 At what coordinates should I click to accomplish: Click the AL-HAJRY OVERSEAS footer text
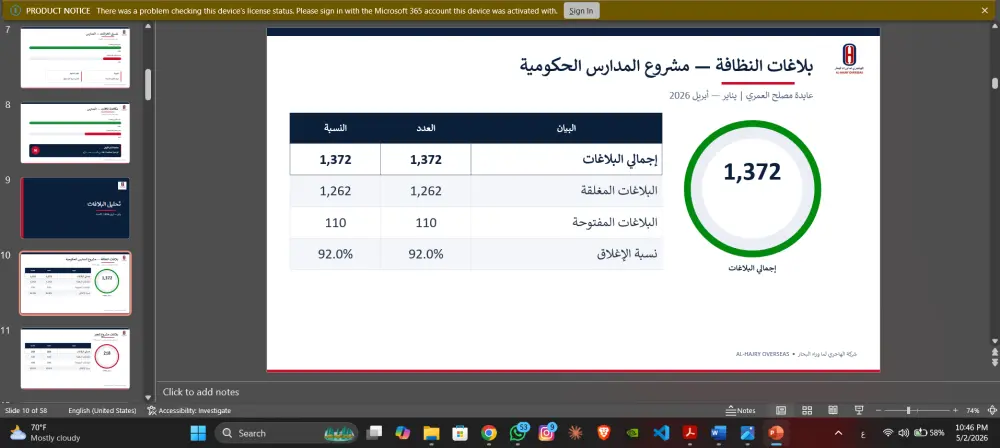coord(763,353)
